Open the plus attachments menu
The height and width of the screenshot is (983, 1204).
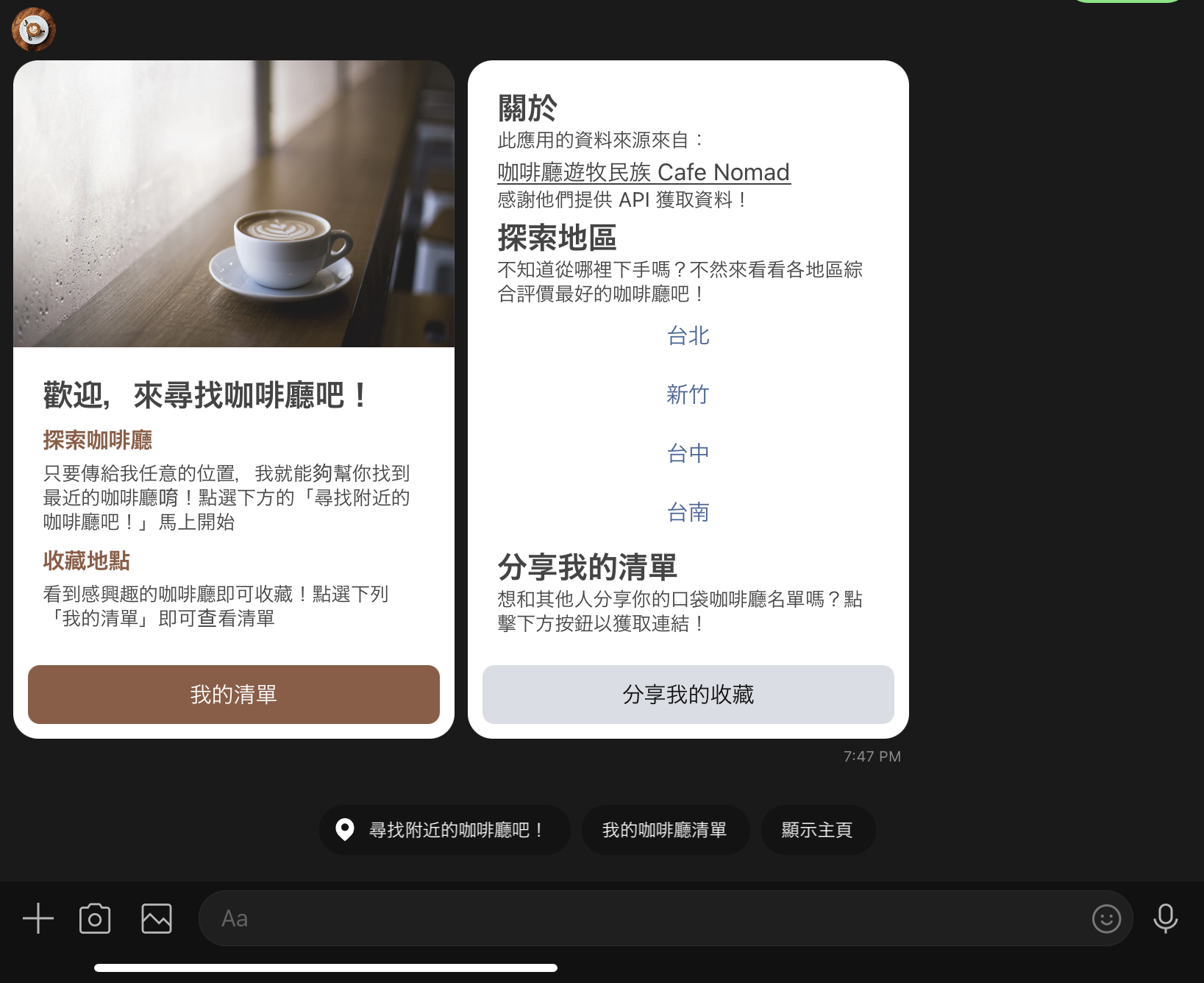pos(38,918)
